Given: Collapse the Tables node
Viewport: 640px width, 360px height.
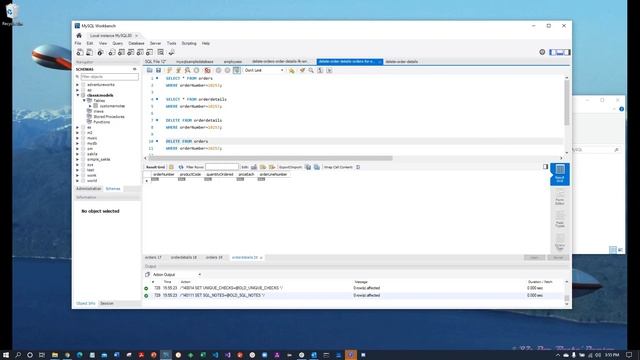Looking at the screenshot, I should (84, 100).
